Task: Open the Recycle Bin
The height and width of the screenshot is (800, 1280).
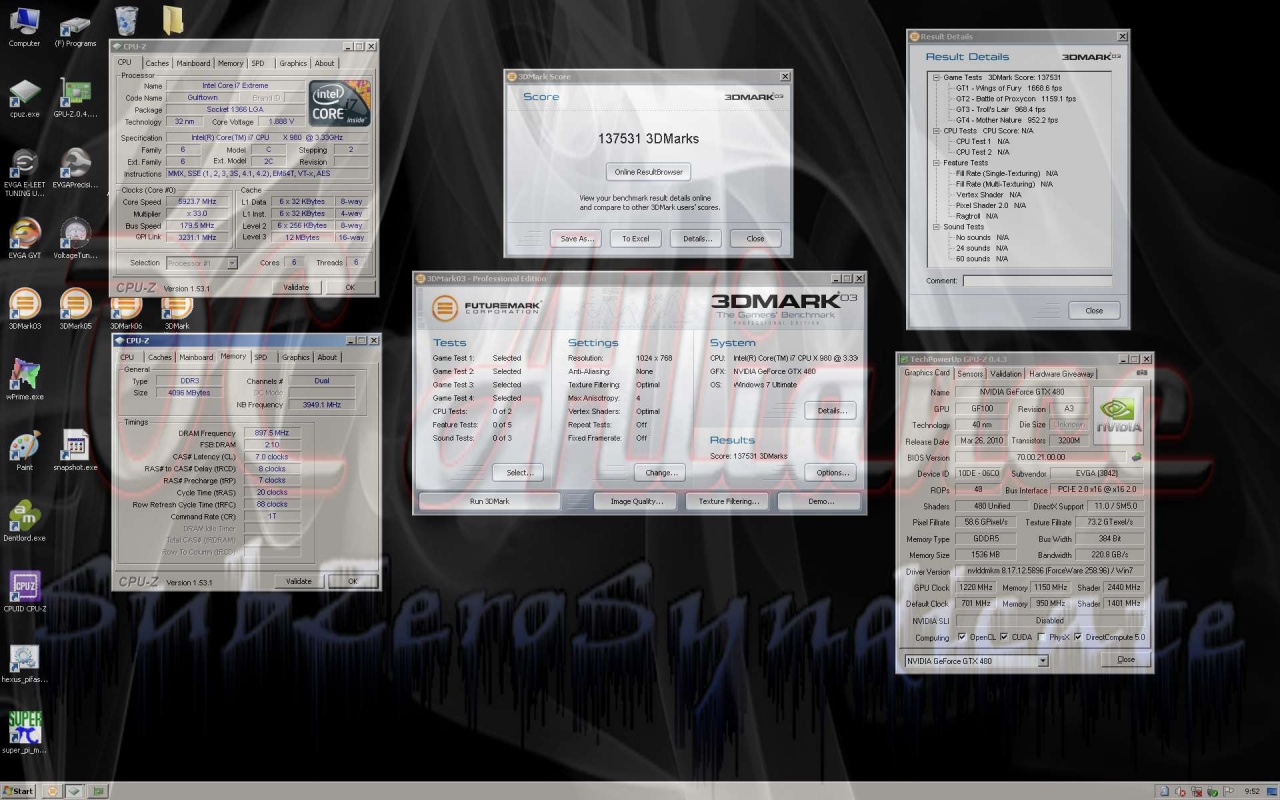Action: [126, 20]
